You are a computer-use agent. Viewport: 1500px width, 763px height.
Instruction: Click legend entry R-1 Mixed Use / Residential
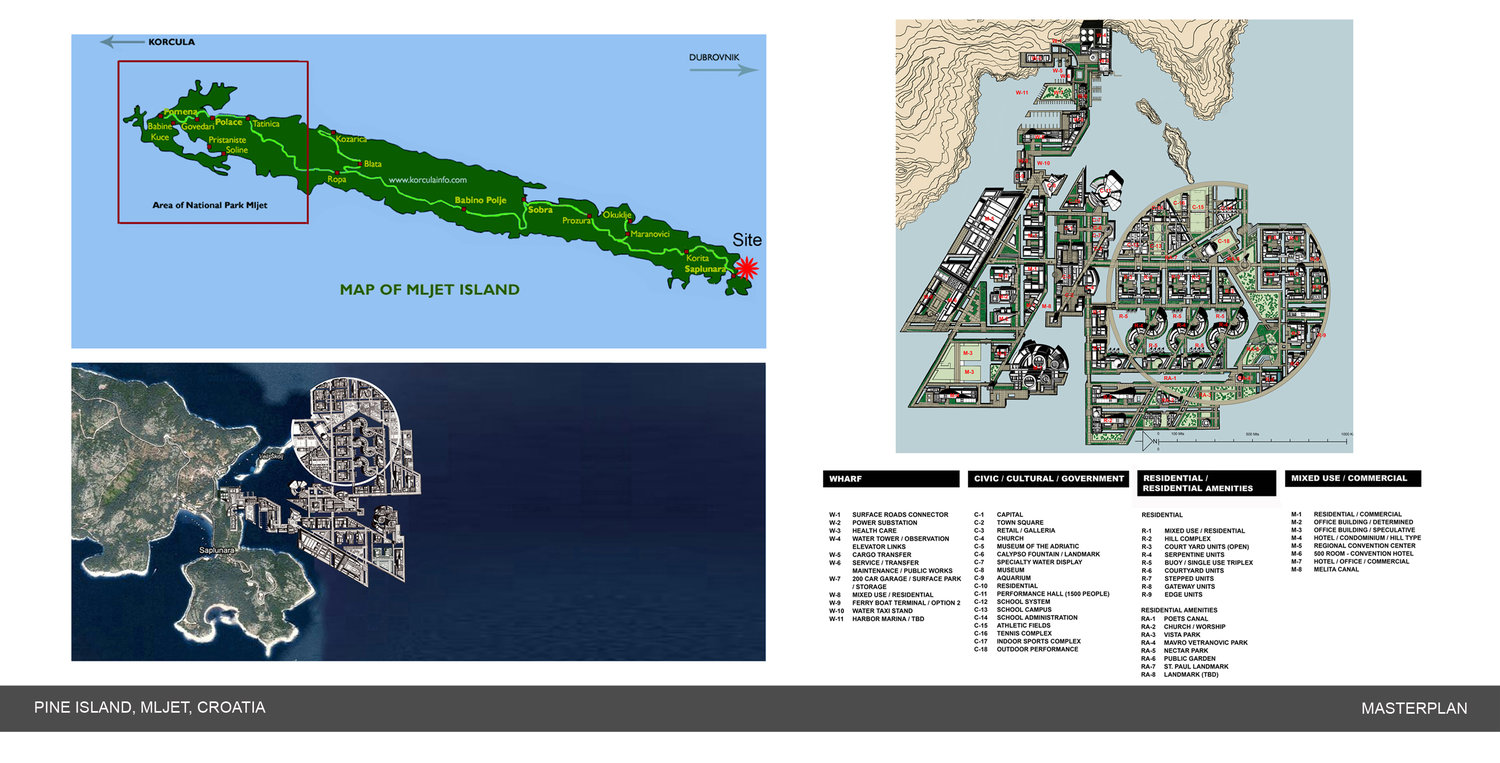(1194, 531)
